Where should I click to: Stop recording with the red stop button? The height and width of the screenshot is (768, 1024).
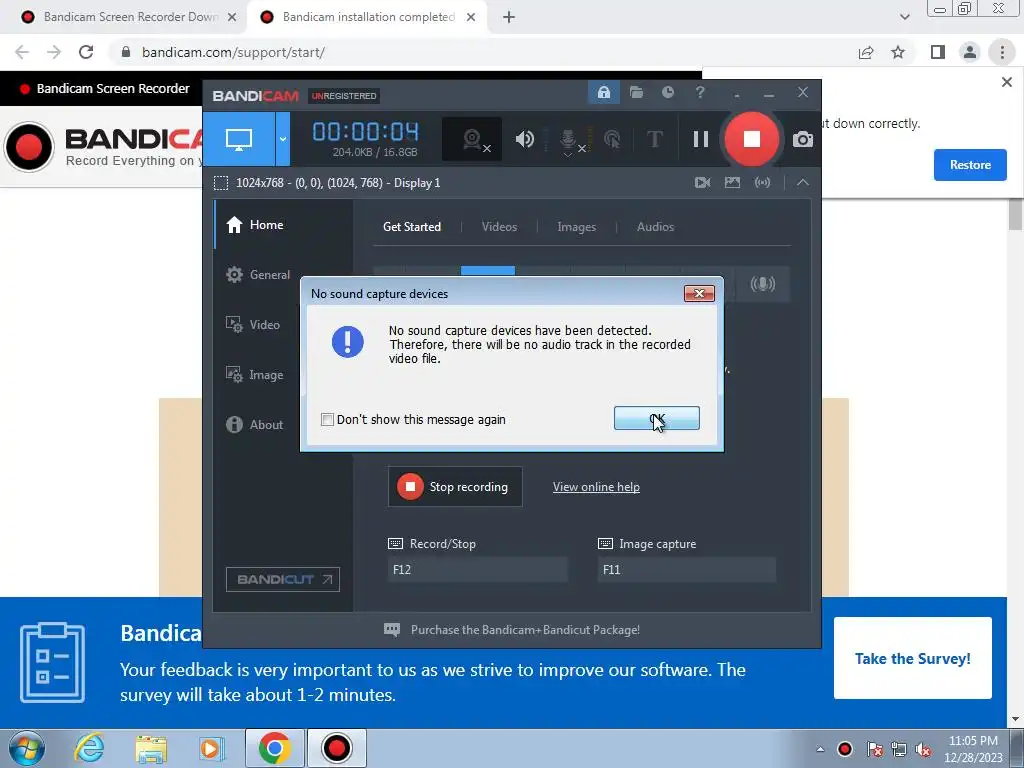coord(751,138)
